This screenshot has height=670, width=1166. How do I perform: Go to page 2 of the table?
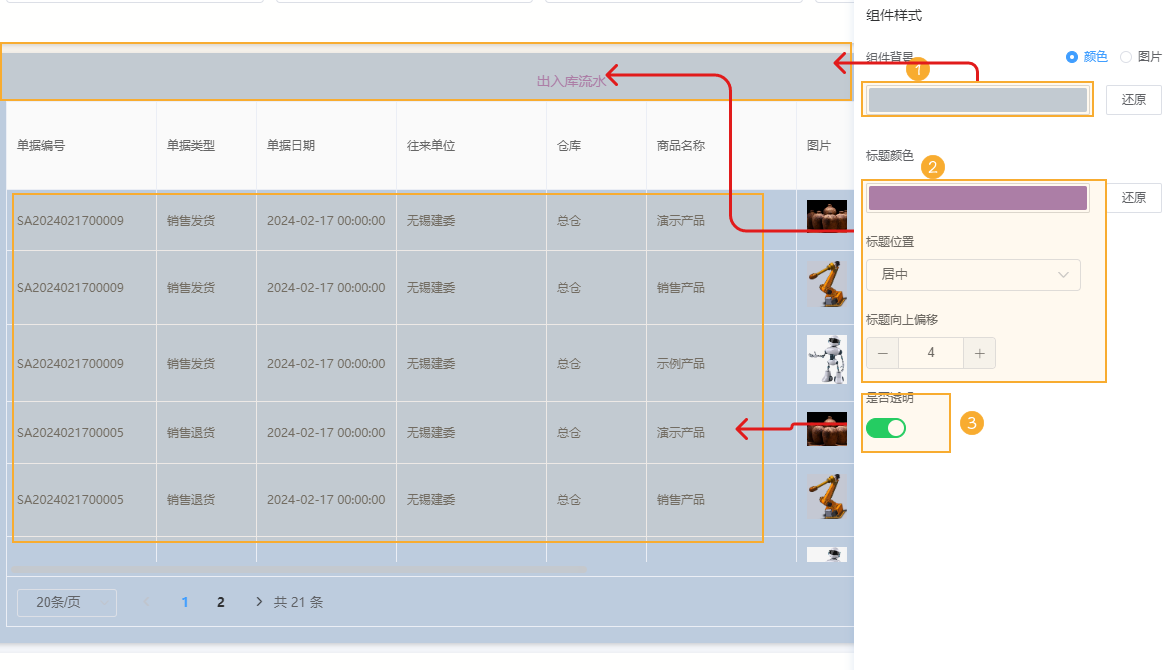(220, 602)
